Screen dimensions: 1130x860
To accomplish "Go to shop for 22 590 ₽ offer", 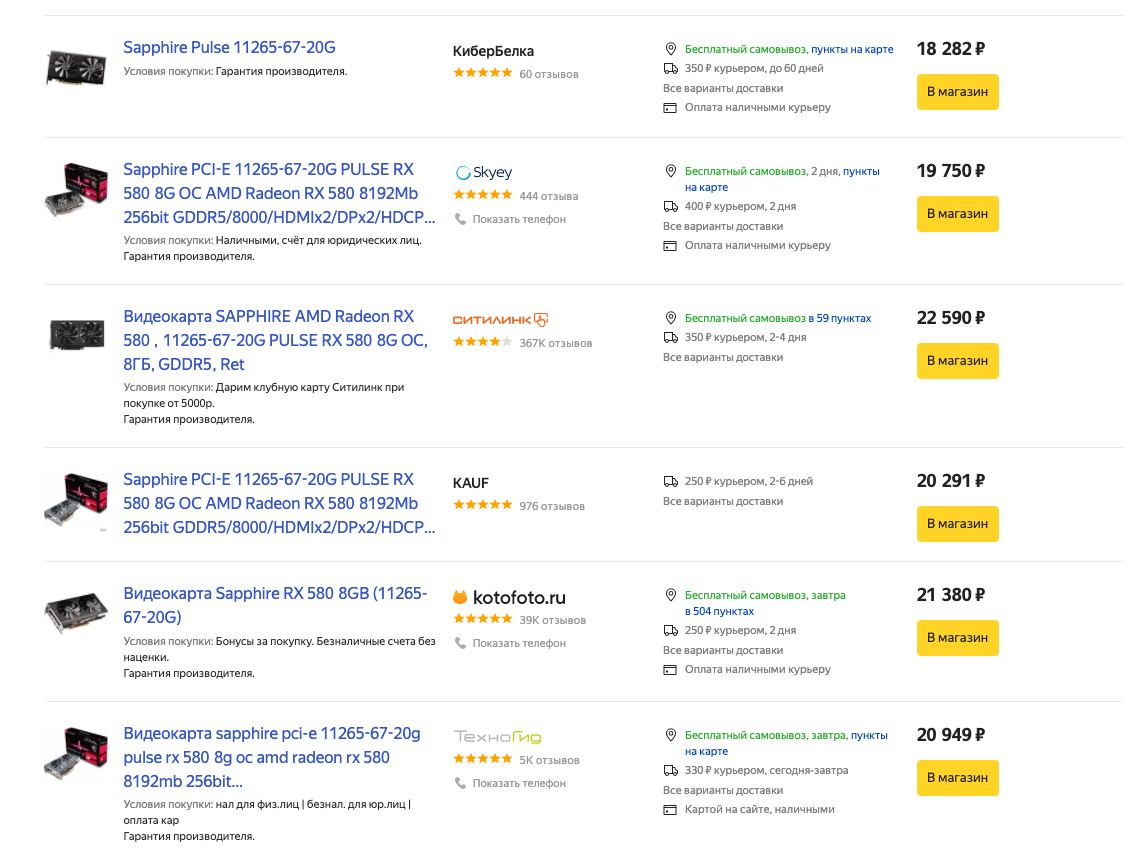I will [957, 360].
